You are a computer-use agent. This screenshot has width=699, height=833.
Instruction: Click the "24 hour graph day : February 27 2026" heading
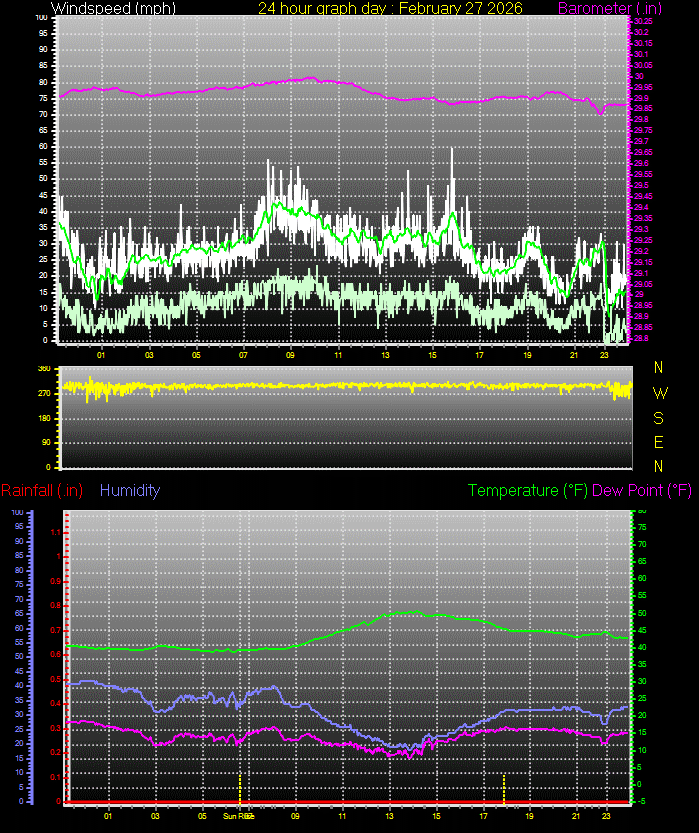tap(390, 8)
